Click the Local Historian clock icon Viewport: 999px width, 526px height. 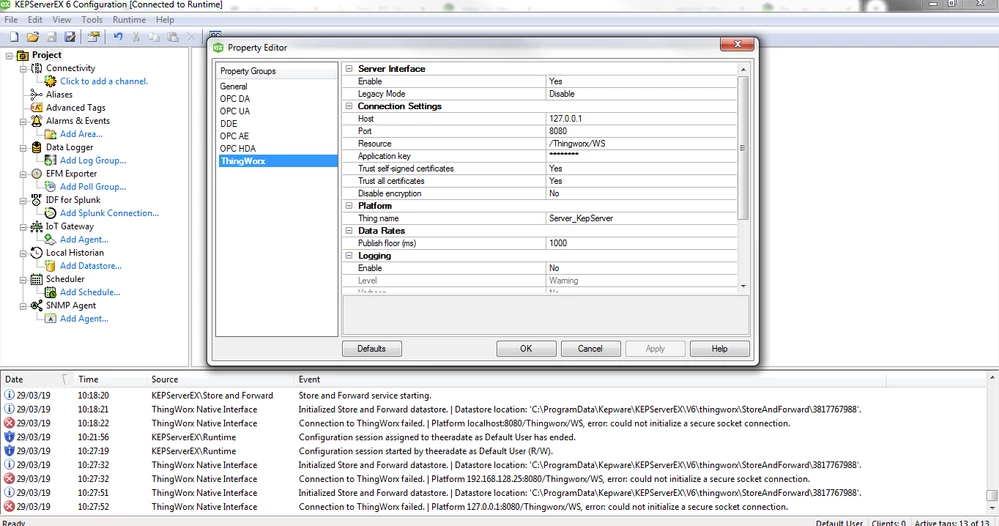pyautogui.click(x=36, y=253)
